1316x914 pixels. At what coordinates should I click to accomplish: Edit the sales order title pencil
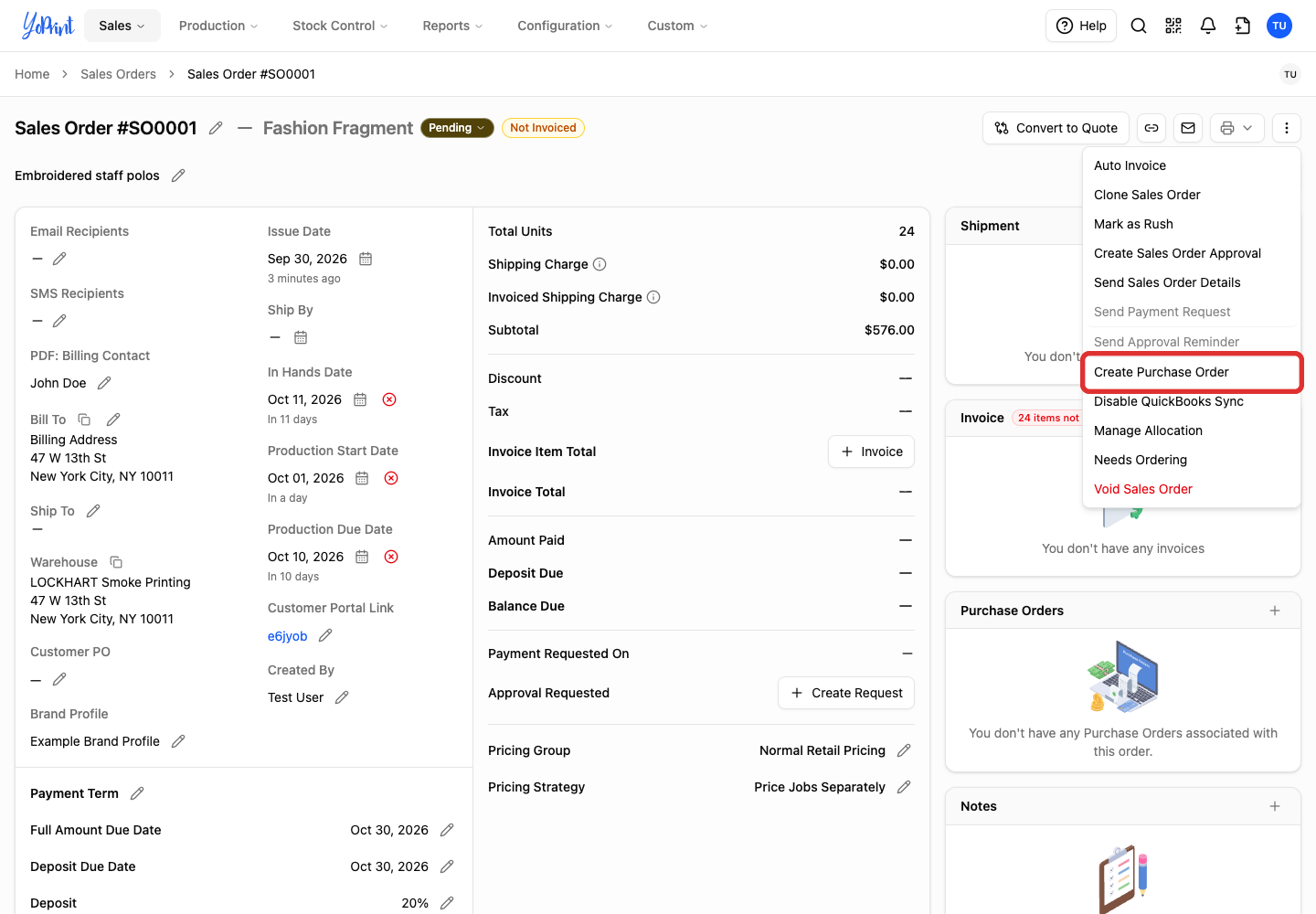coord(216,128)
